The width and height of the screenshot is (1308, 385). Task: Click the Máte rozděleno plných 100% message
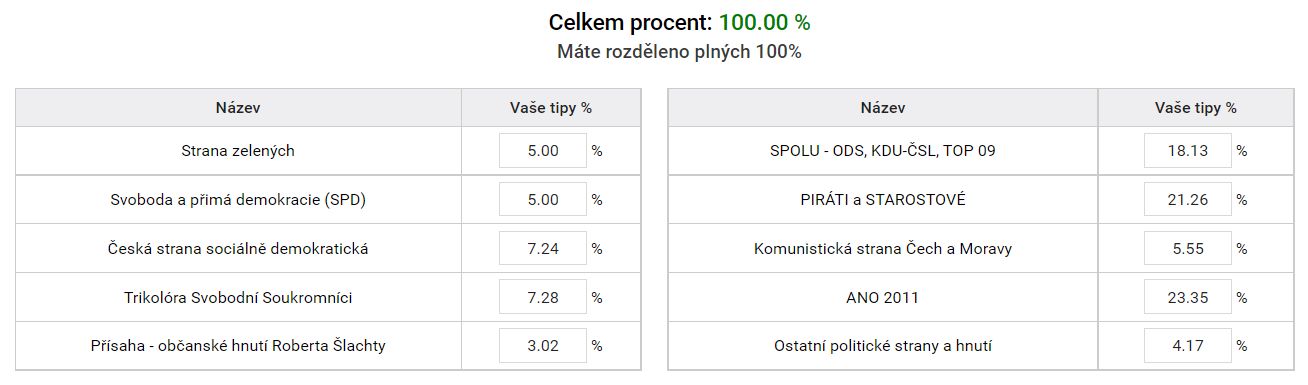[679, 52]
